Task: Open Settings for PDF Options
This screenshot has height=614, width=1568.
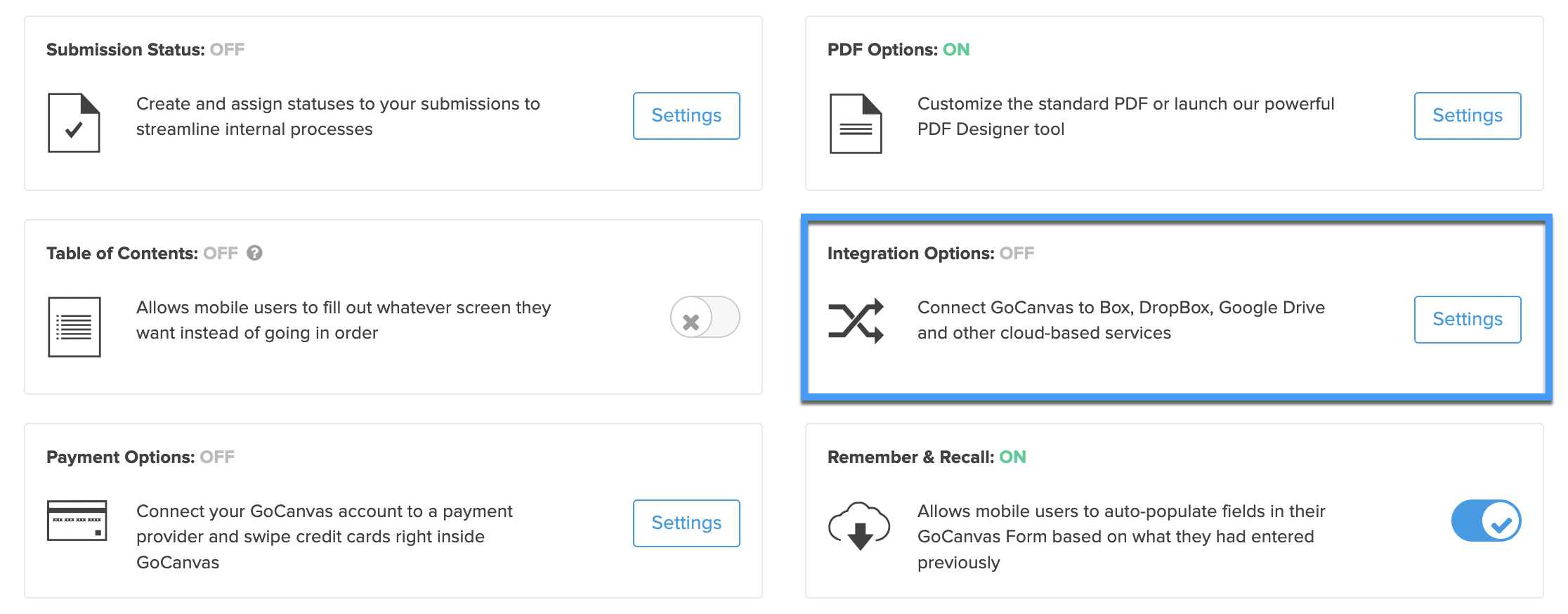Action: pyautogui.click(x=1468, y=116)
